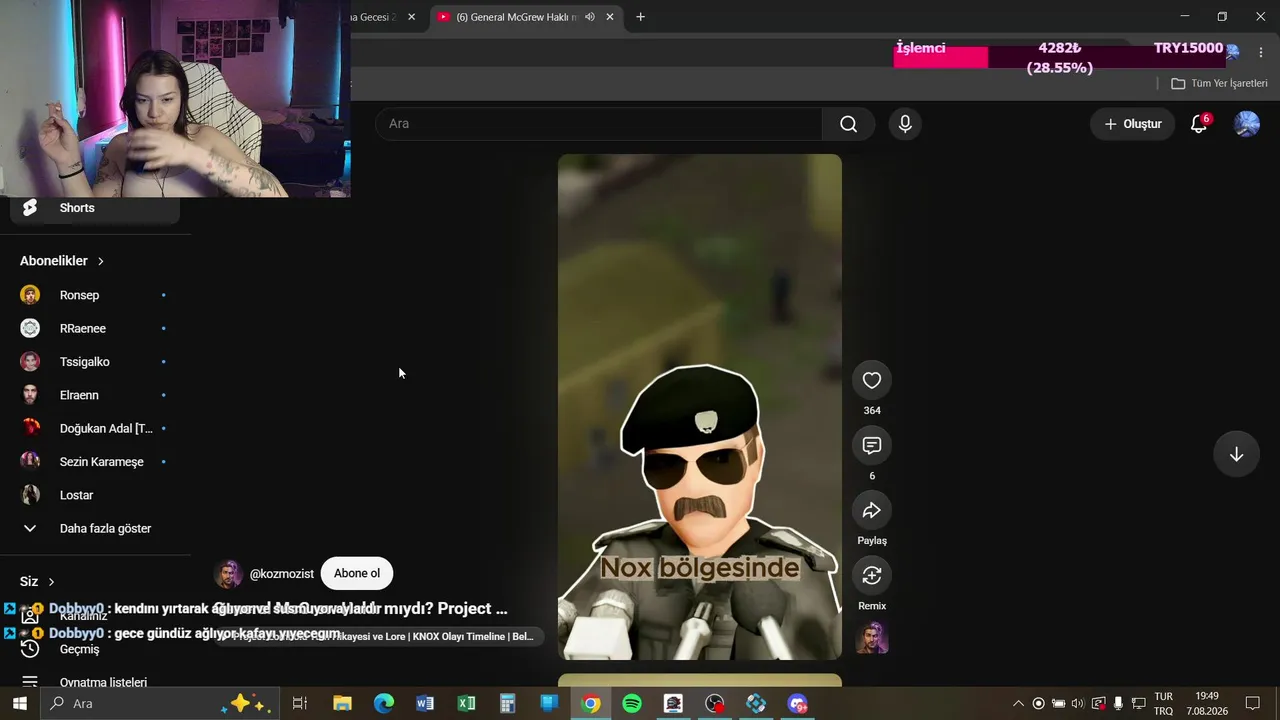The image size is (1280, 720).
Task: Like the Short with the heart button
Action: point(872,380)
